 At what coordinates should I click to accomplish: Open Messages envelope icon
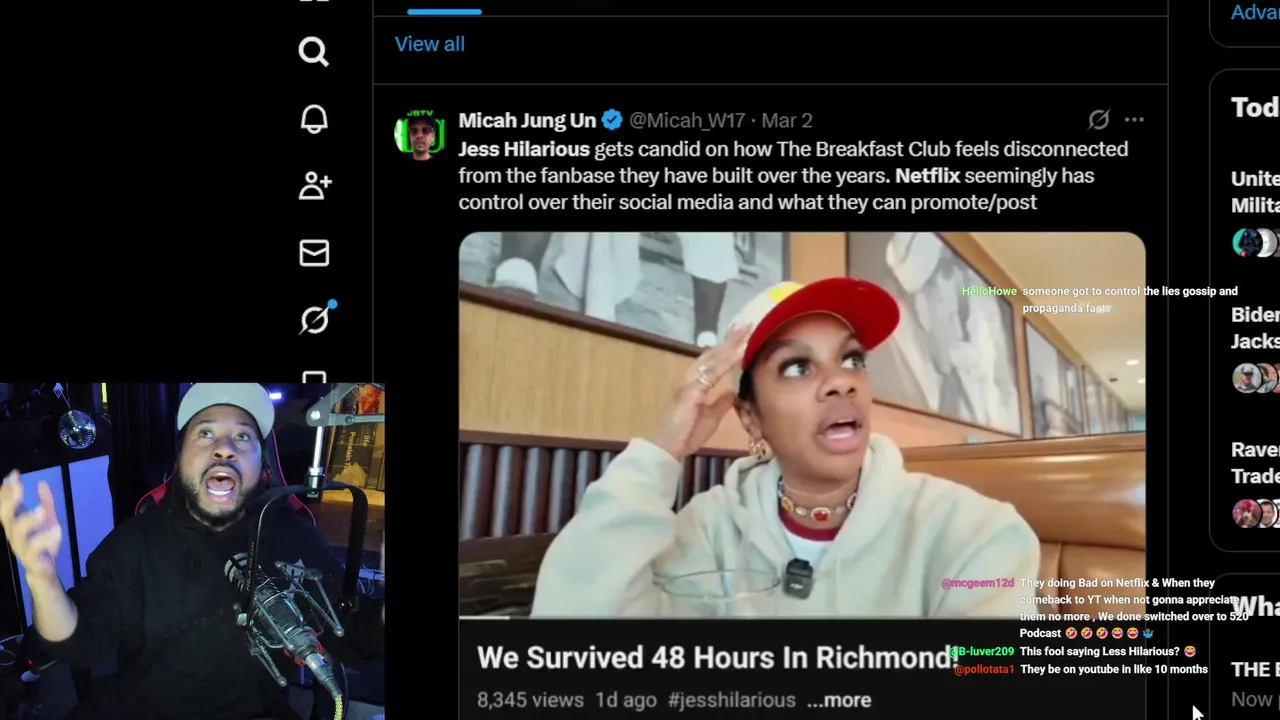pyautogui.click(x=314, y=253)
